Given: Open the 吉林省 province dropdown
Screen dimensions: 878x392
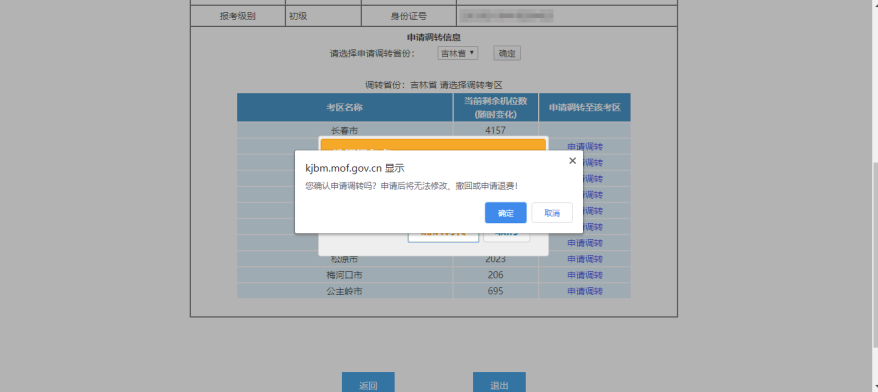Looking at the screenshot, I should (457, 53).
